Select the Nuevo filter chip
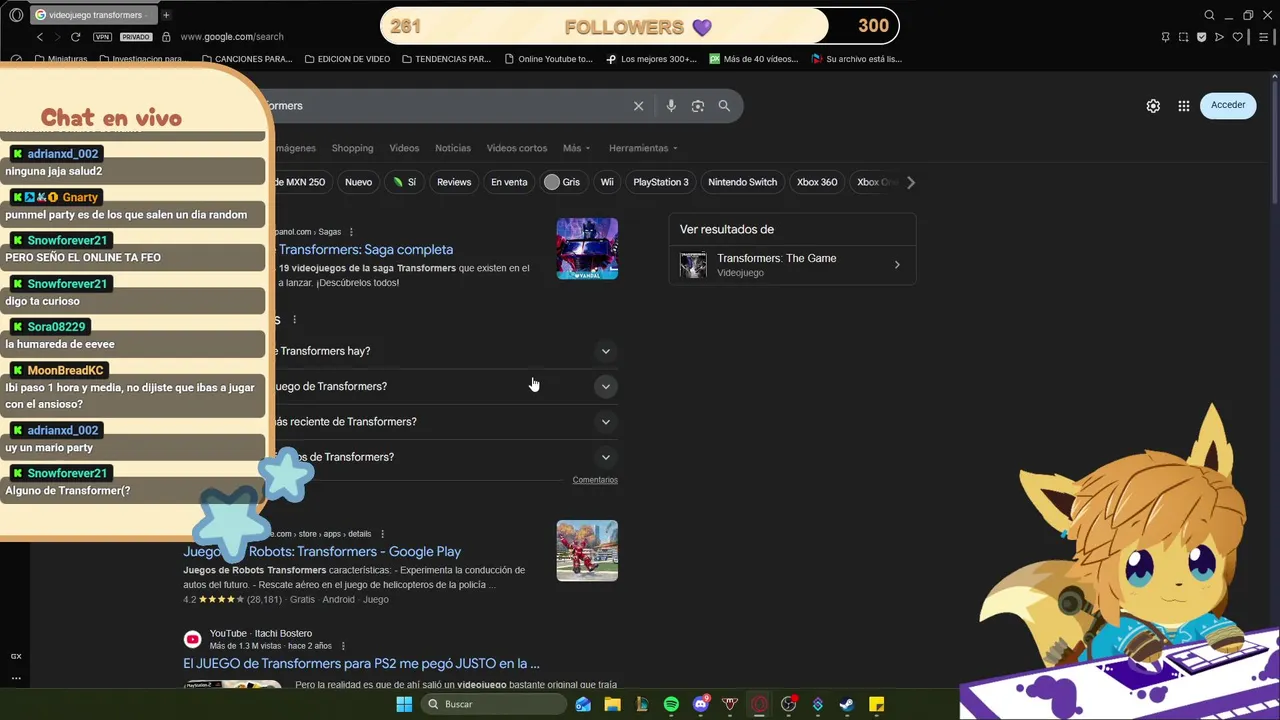The height and width of the screenshot is (720, 1280). coord(358,182)
